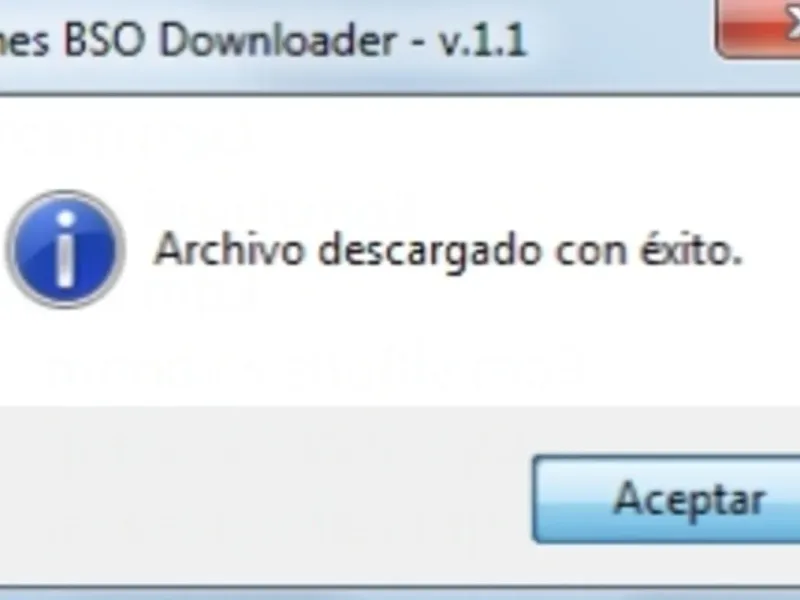Confirm the successful download with Aceptar

[666, 499]
